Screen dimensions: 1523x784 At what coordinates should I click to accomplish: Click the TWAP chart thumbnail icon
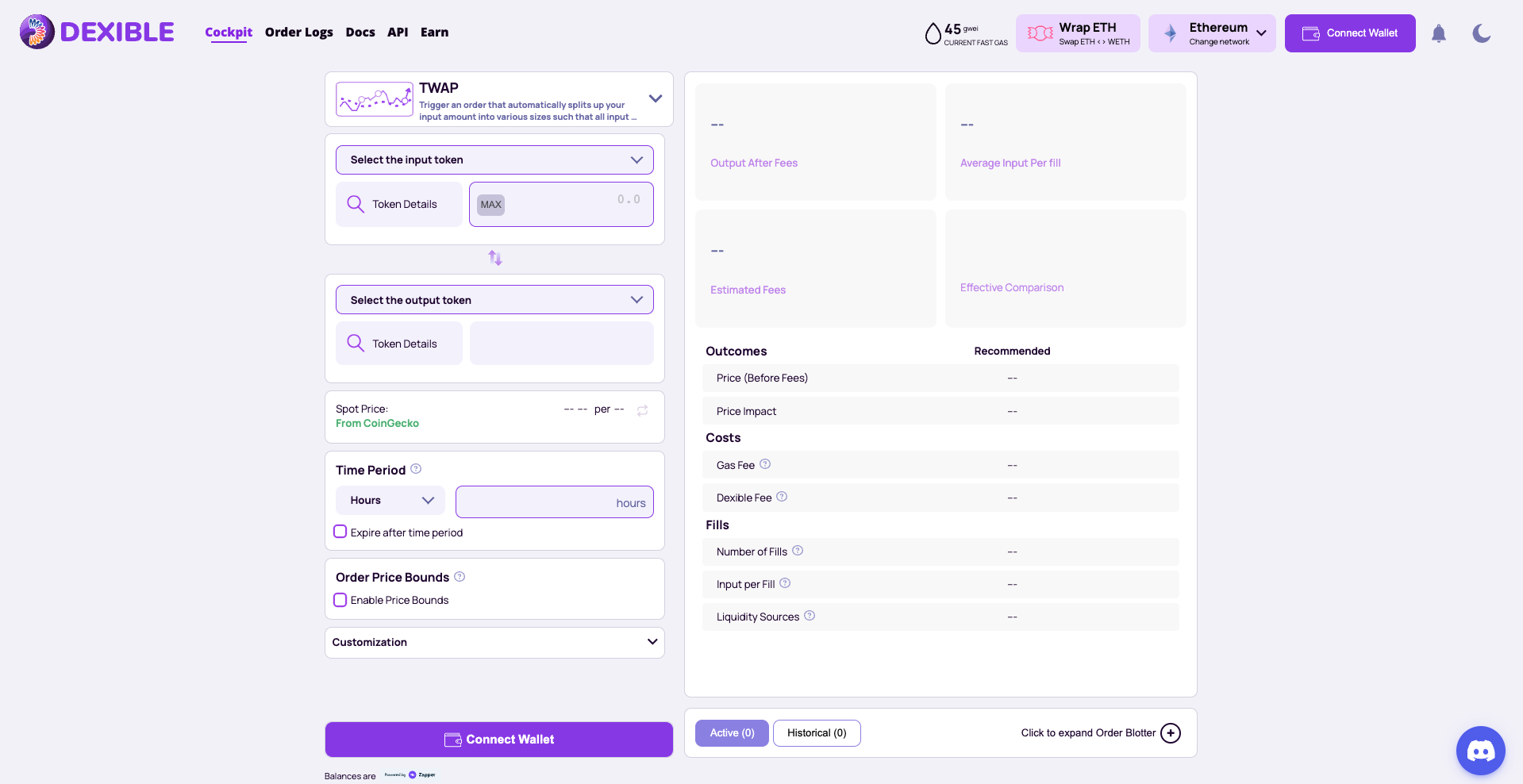click(x=375, y=99)
